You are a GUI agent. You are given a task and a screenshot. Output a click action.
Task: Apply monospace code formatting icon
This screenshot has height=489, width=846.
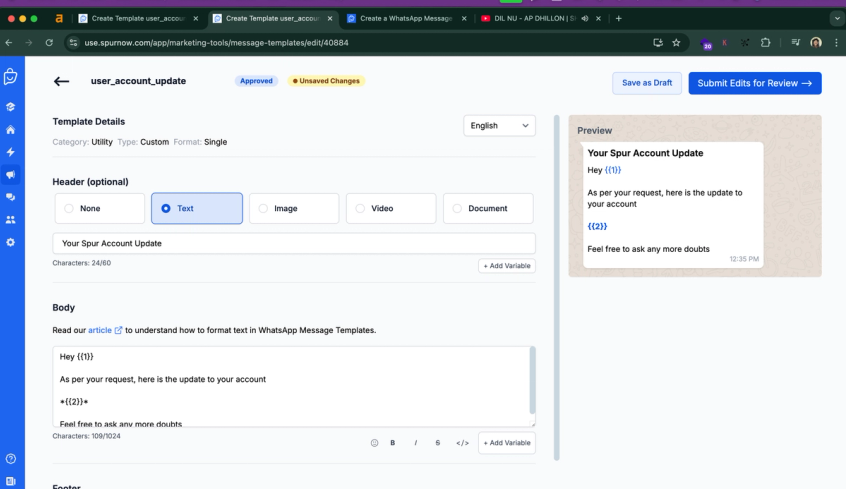pos(462,443)
